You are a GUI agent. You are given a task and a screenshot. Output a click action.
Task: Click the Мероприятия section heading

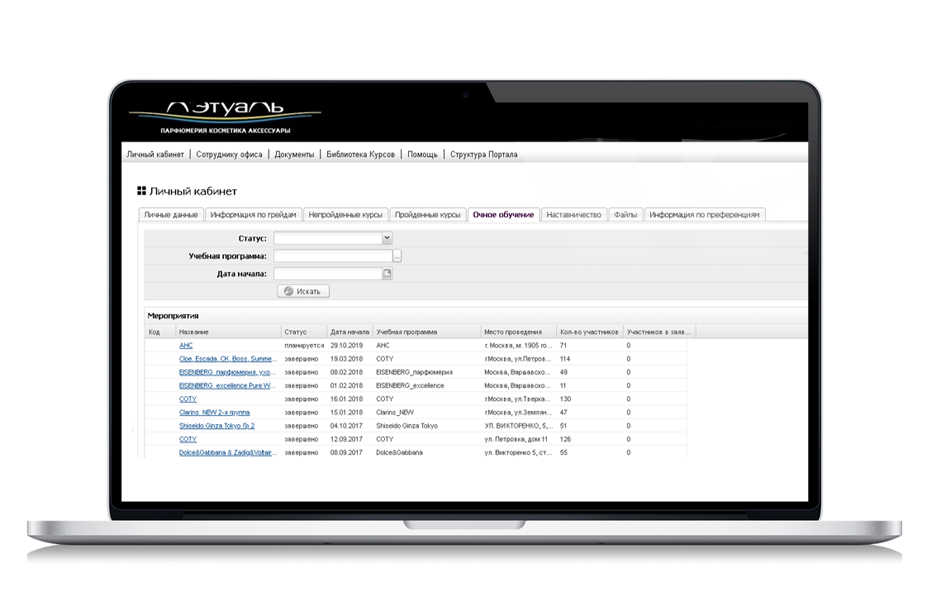point(173,316)
